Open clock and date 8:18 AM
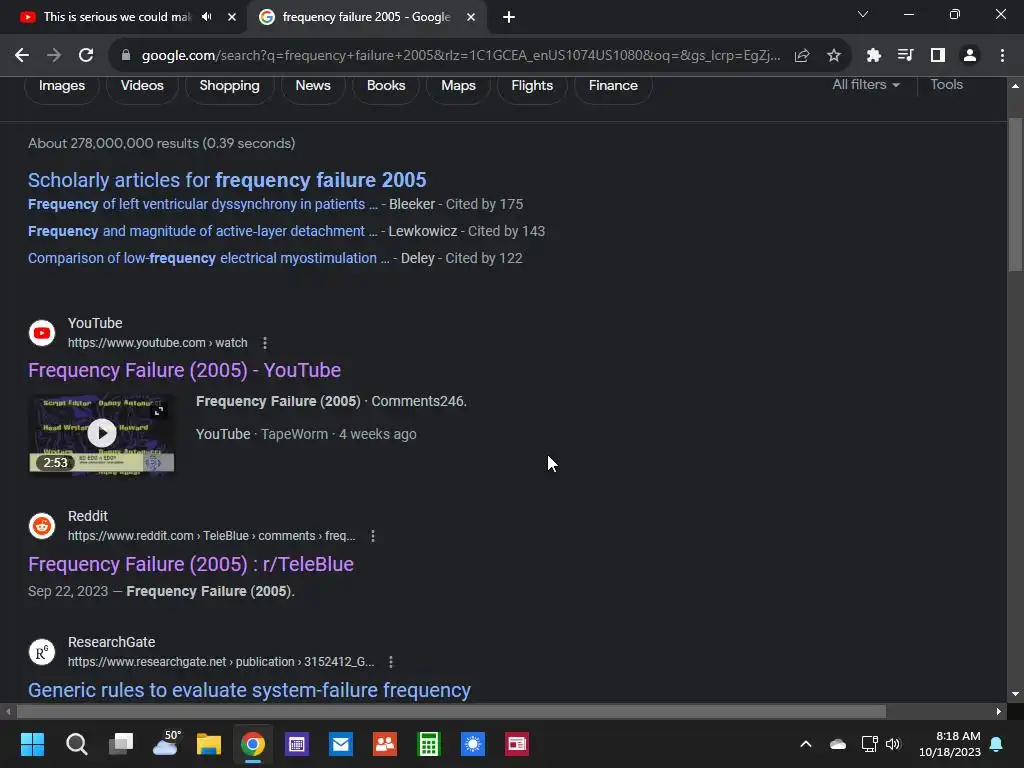 coord(950,744)
